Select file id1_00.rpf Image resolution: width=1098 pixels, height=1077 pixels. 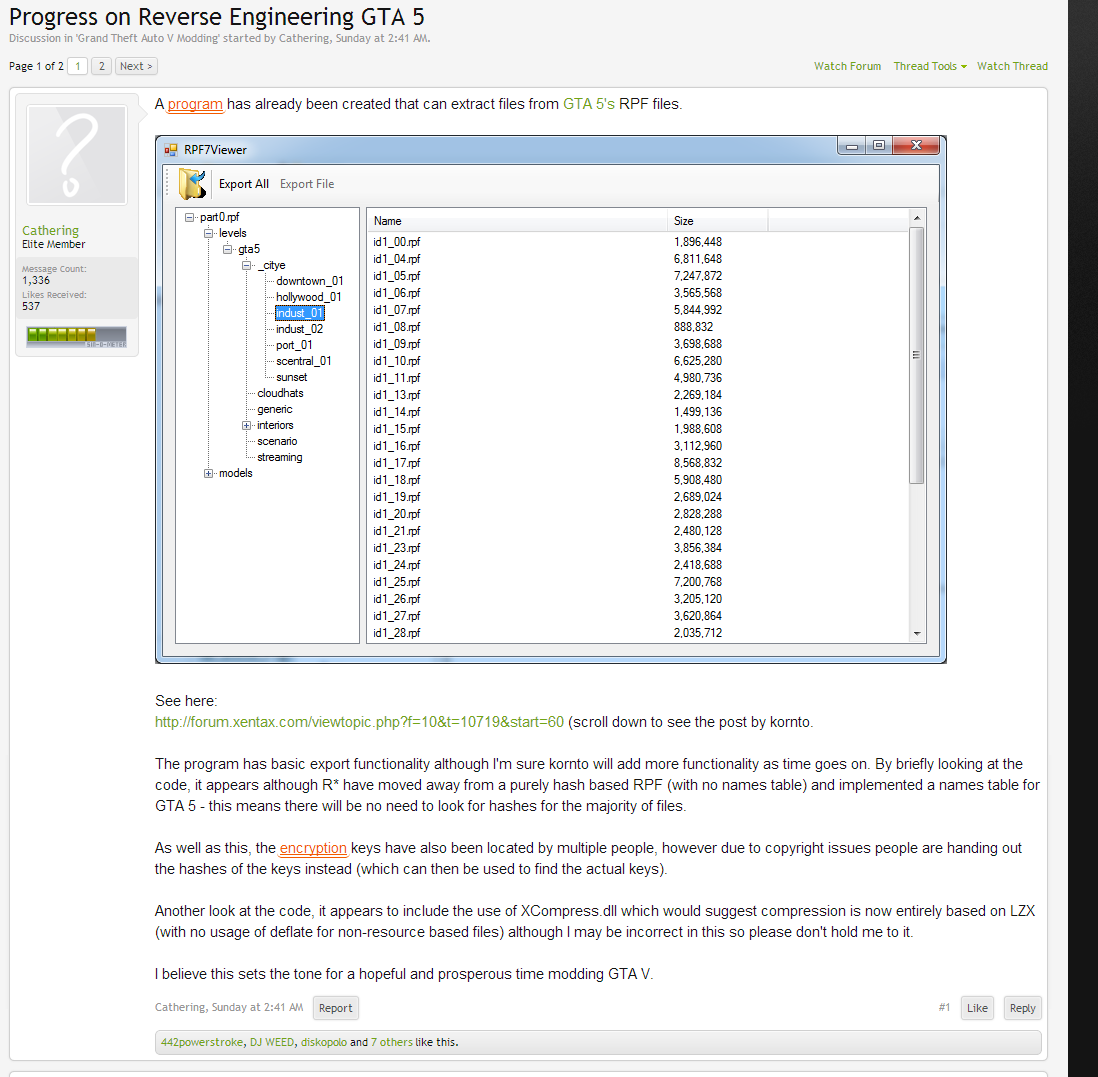[396, 242]
